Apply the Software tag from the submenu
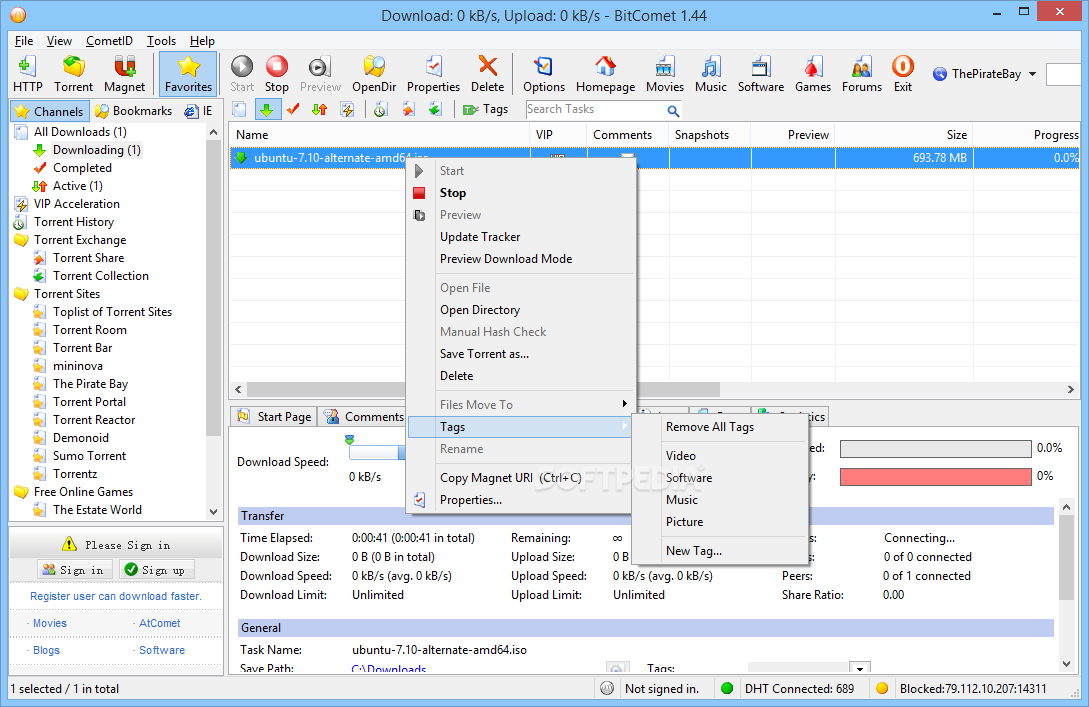The height and width of the screenshot is (707, 1089). tap(720, 478)
